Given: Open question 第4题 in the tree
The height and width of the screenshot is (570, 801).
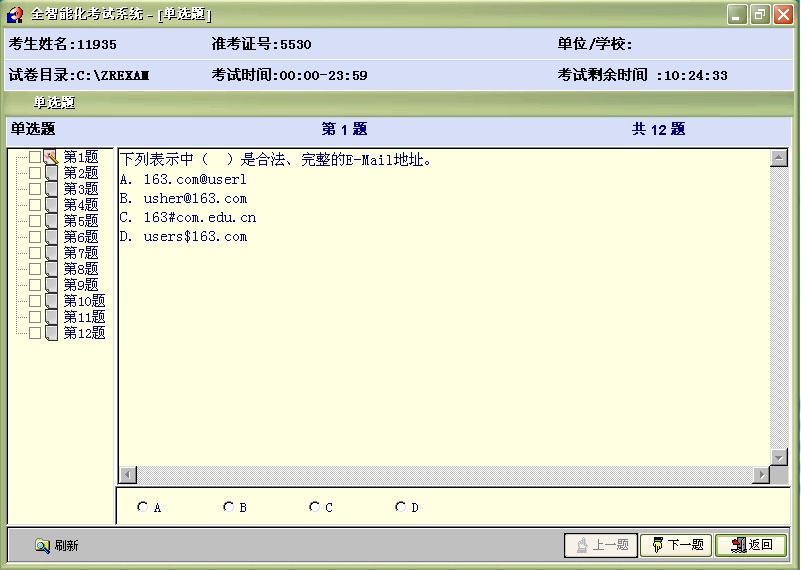Looking at the screenshot, I should pos(81,205).
